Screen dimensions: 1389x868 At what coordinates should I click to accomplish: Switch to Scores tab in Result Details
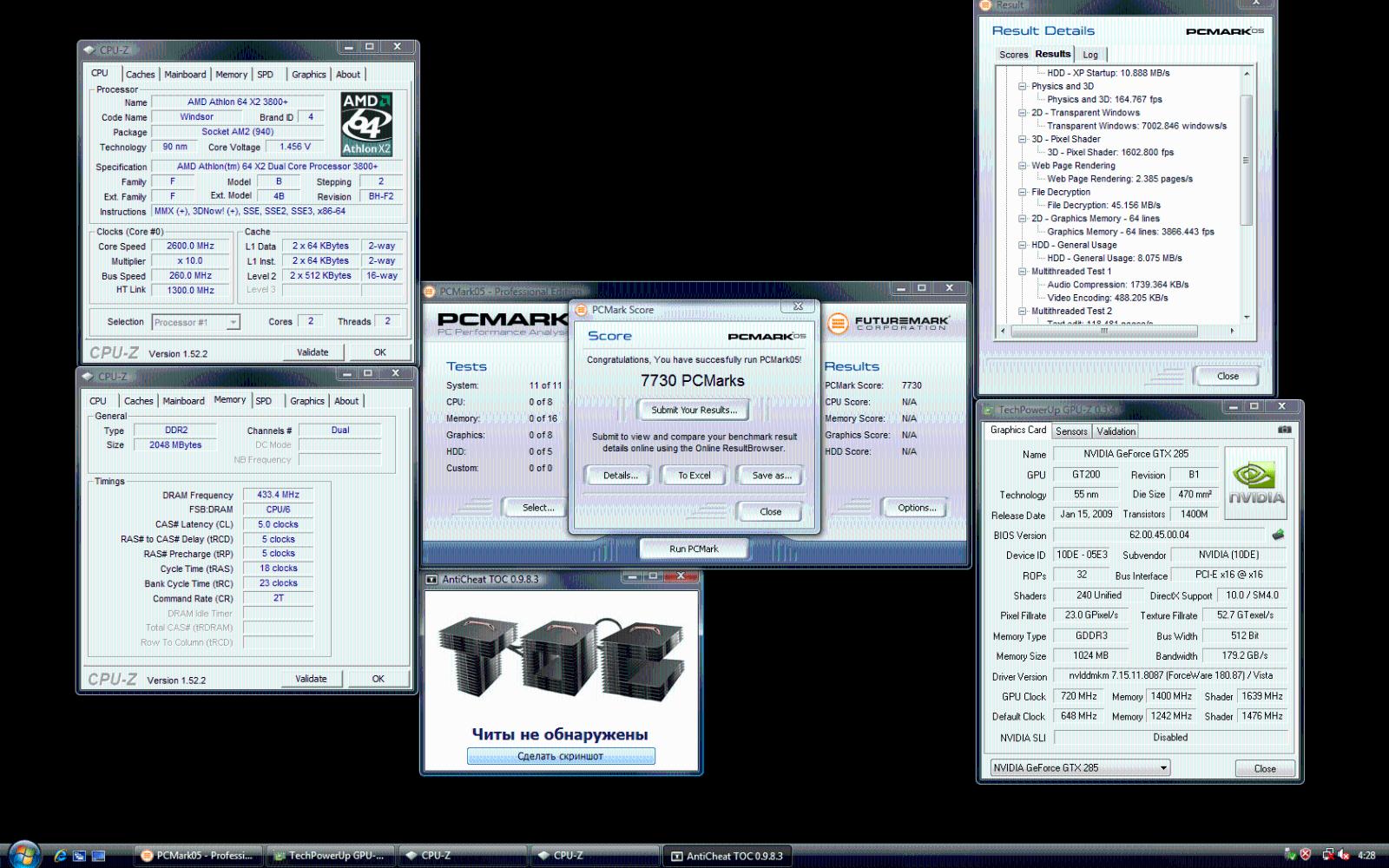[1013, 55]
